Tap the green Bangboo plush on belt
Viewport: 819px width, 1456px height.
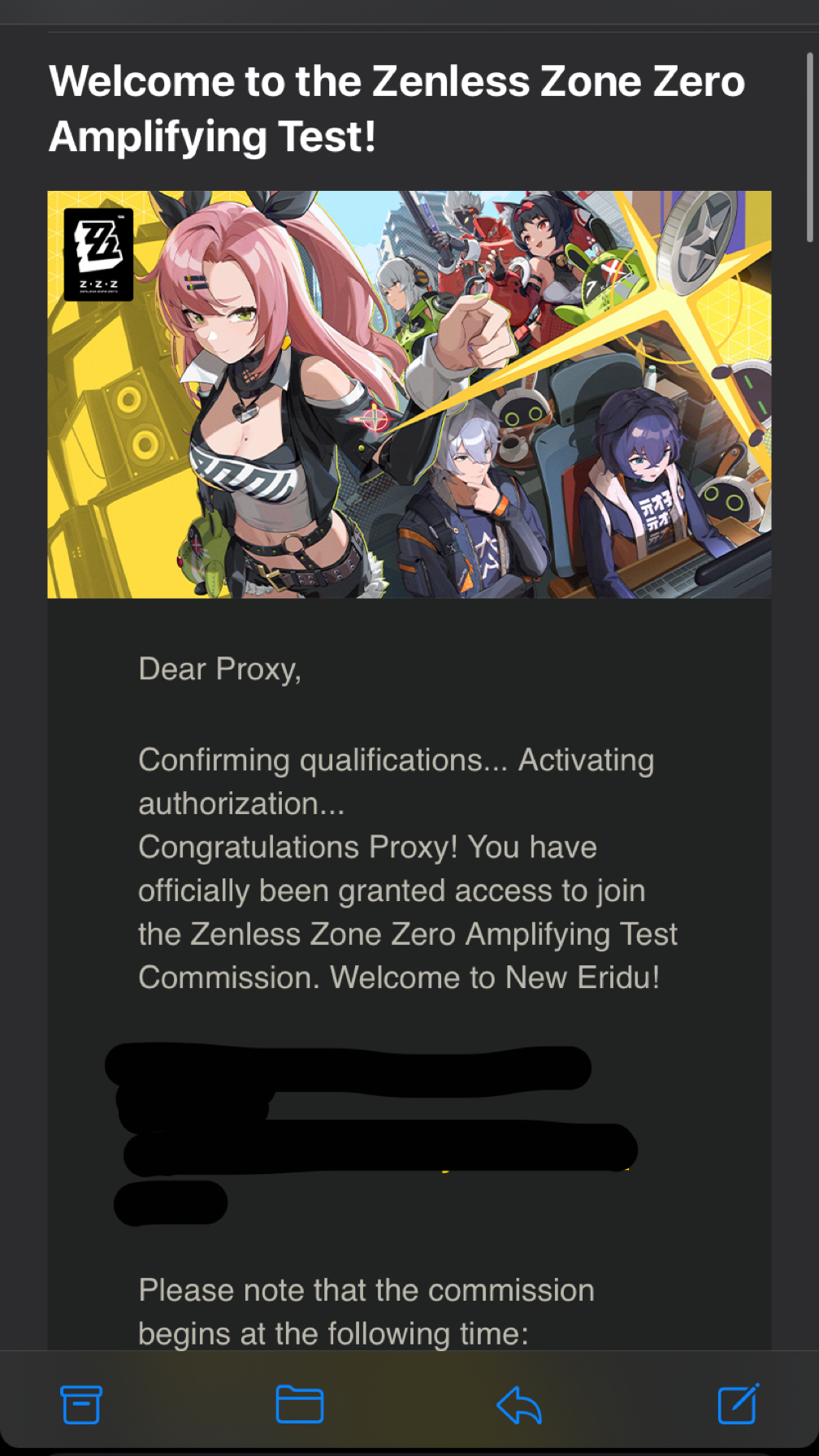(x=201, y=552)
